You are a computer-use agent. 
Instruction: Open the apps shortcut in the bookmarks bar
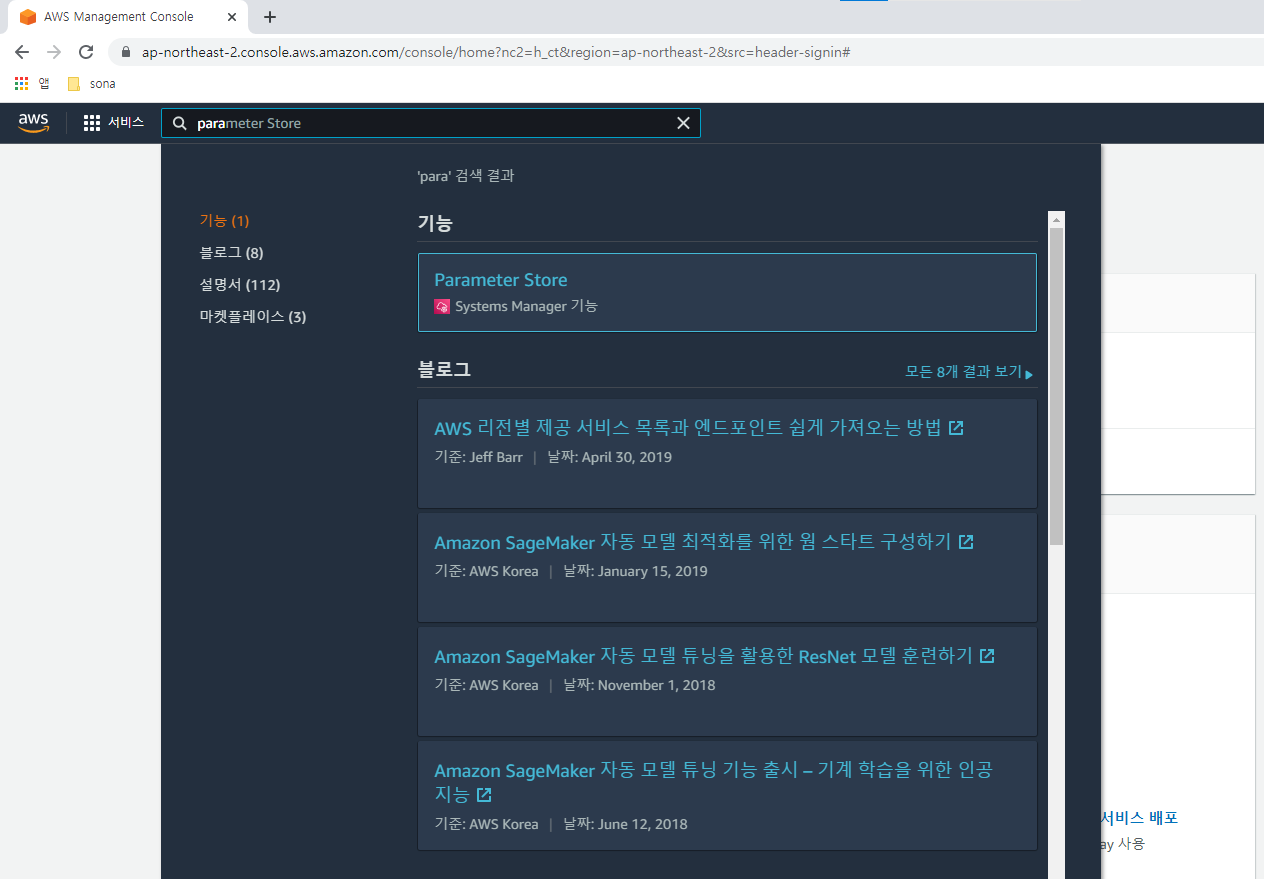click(31, 84)
